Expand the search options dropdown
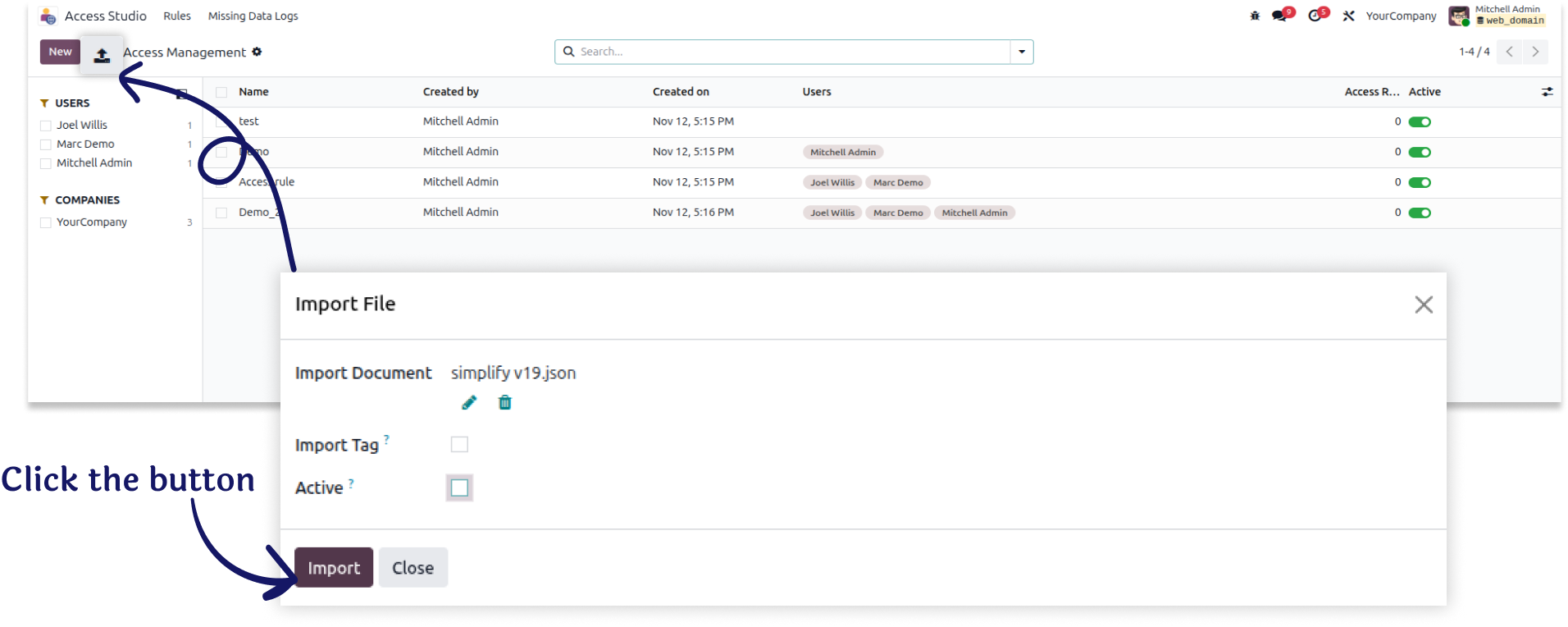 pyautogui.click(x=1022, y=52)
